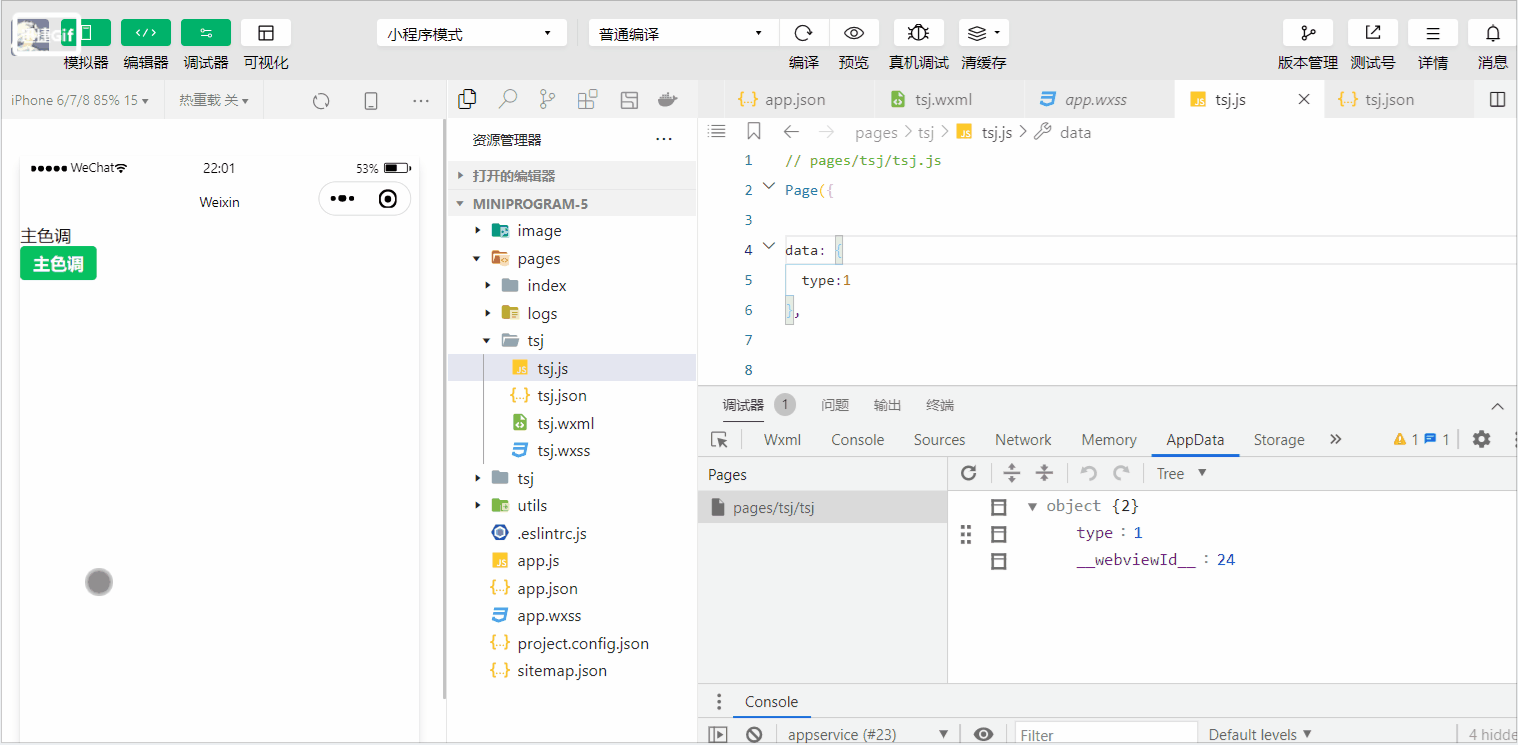1518x745 pixels.
Task: Open project.config.json file
Action: (x=572, y=643)
